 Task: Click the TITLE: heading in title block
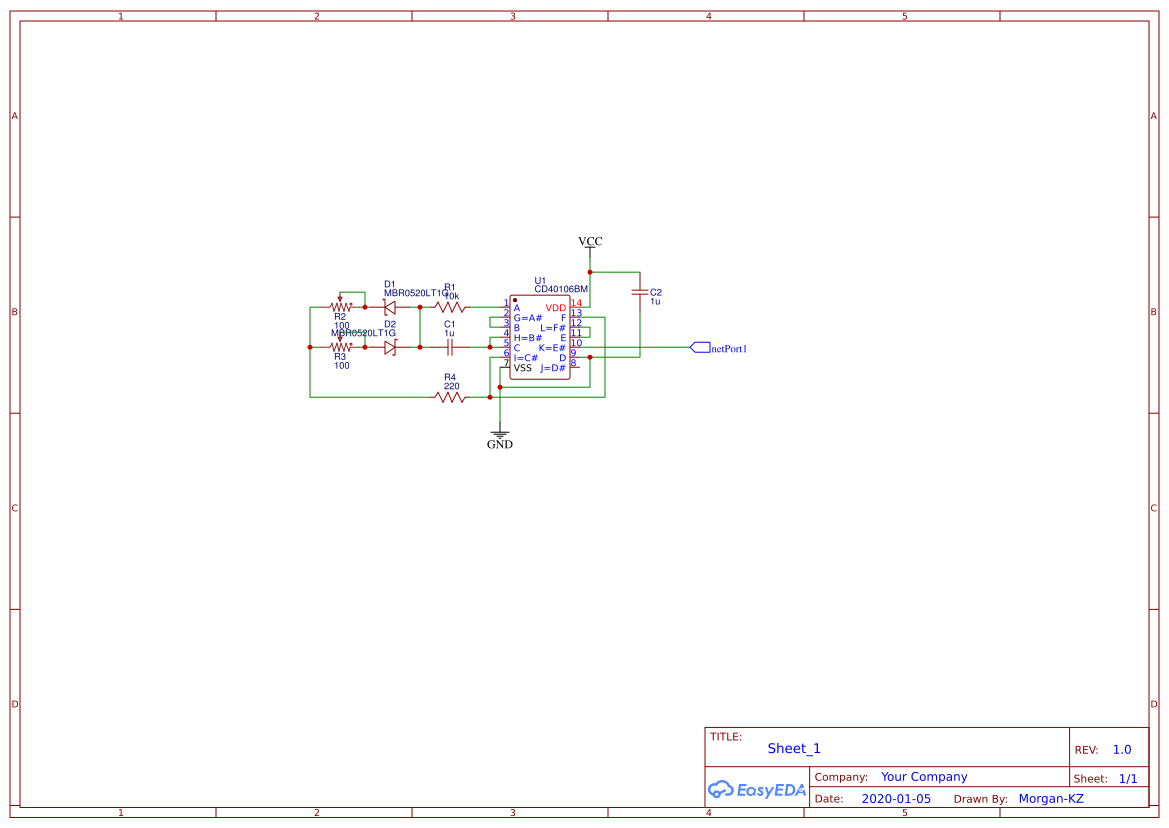[725, 737]
